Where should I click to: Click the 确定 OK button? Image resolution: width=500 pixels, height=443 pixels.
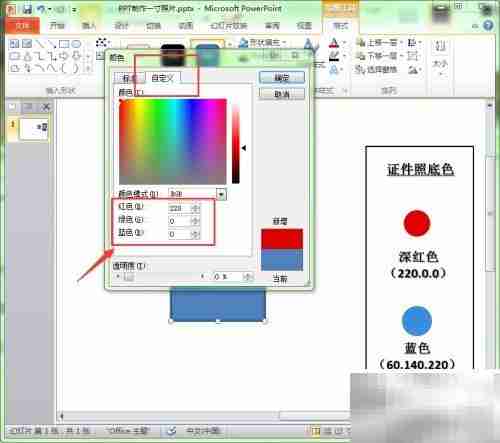tap(282, 78)
